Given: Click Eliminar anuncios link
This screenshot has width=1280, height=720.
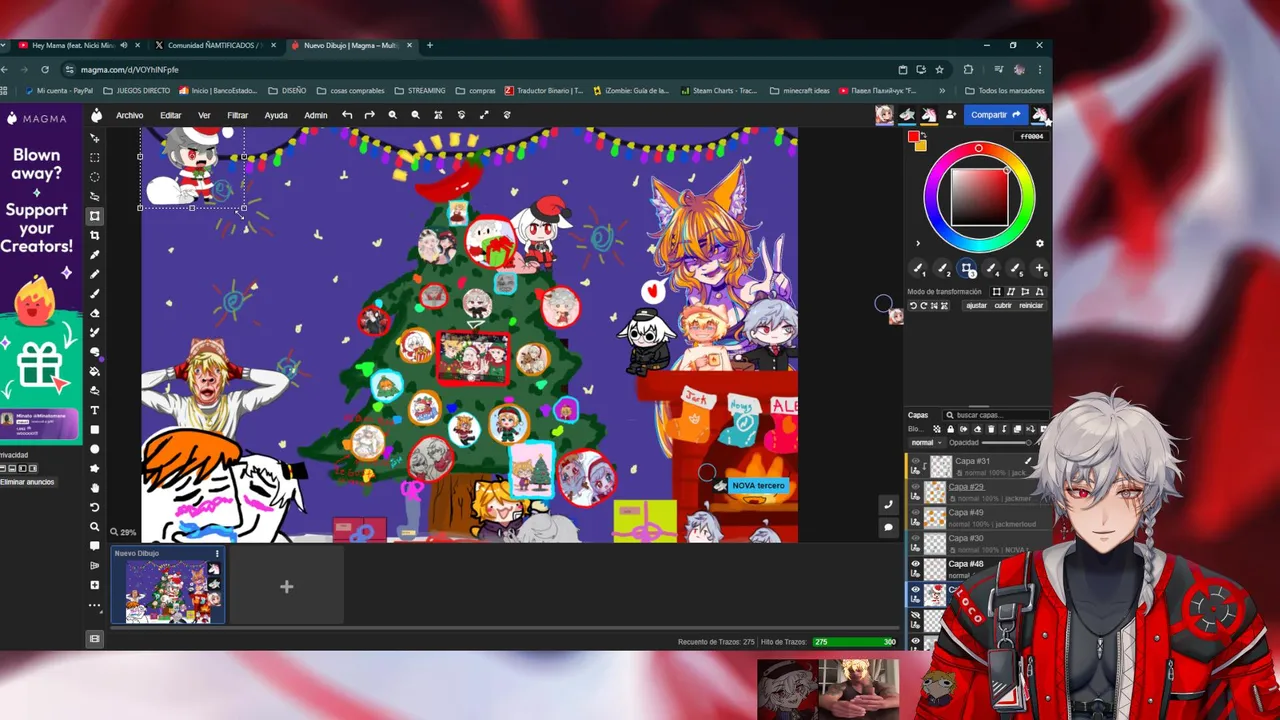Looking at the screenshot, I should click(x=27, y=482).
